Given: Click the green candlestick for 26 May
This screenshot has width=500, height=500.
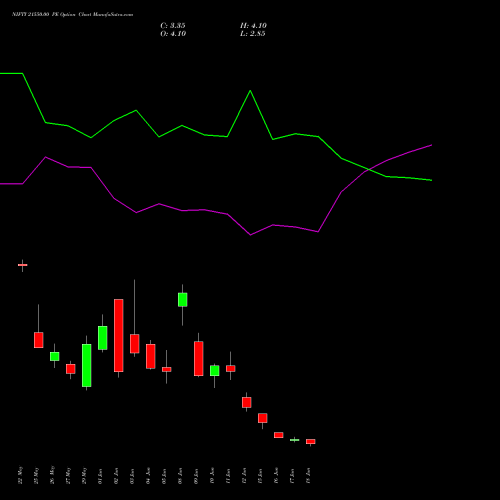Looking at the screenshot, I should [x=55, y=356].
